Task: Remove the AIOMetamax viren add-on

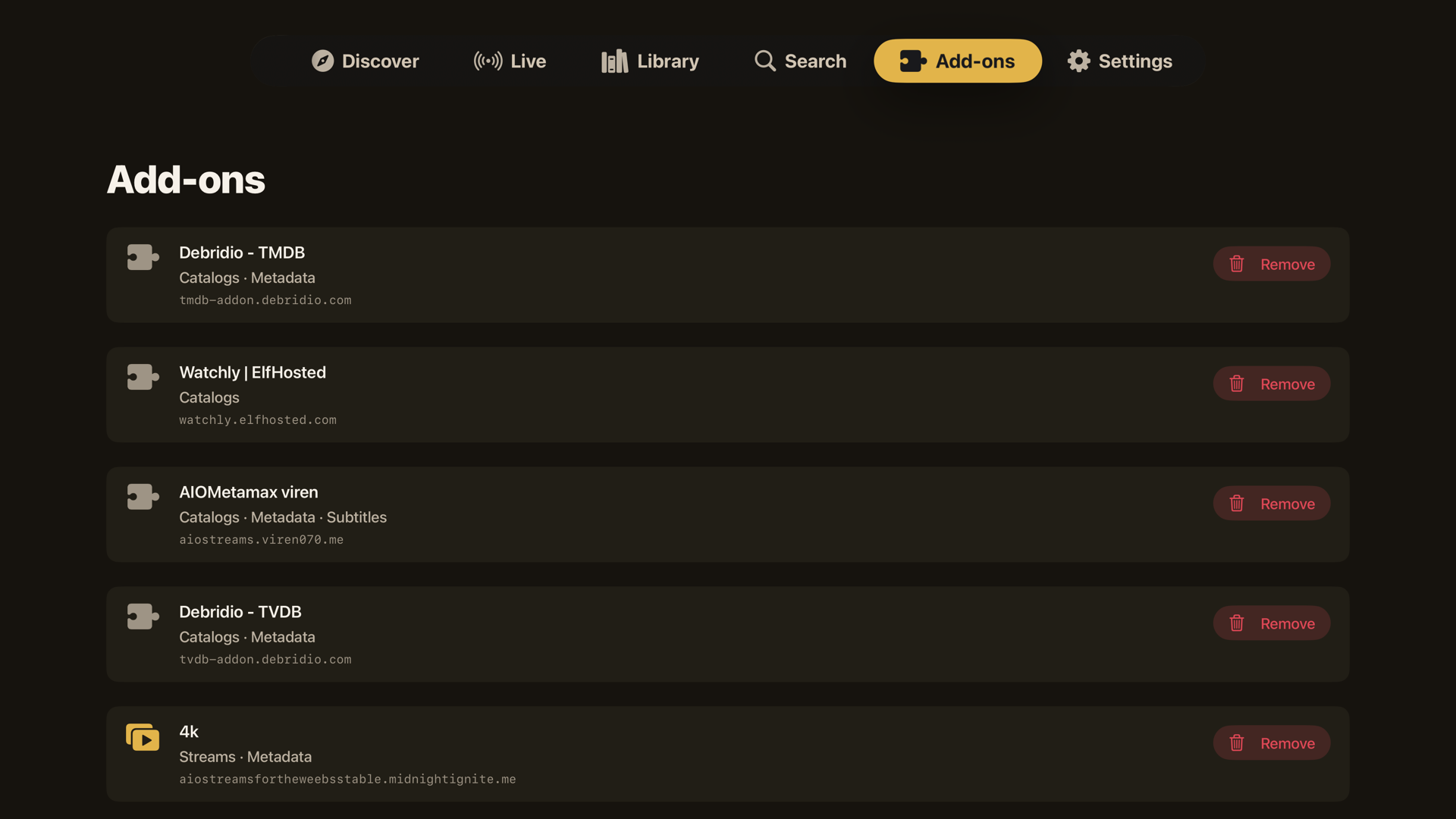Action: click(1272, 504)
